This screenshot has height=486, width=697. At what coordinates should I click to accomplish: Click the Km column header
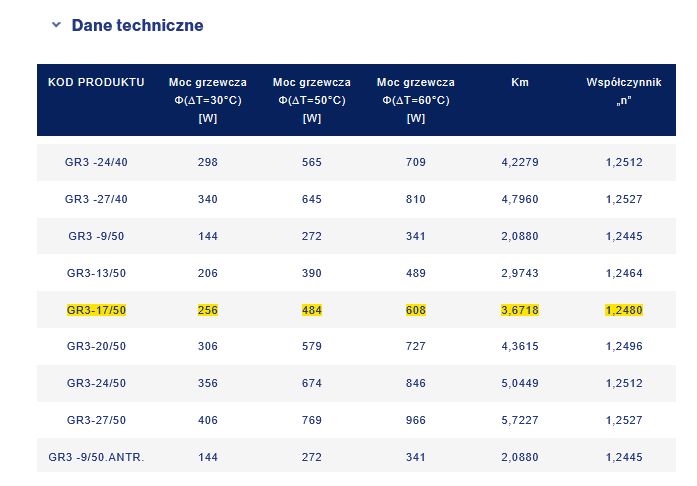click(x=519, y=82)
